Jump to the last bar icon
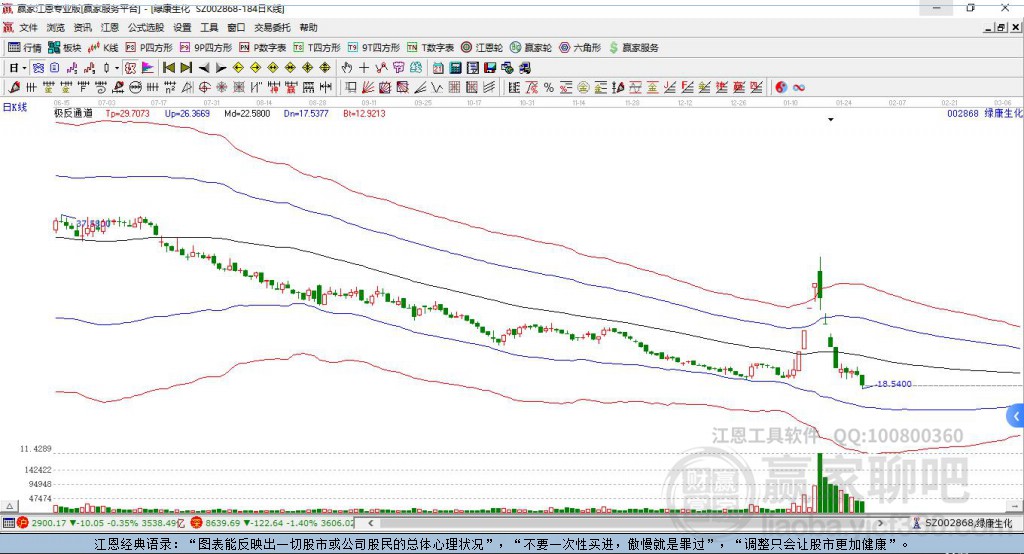1024x554 pixels. (x=186, y=67)
